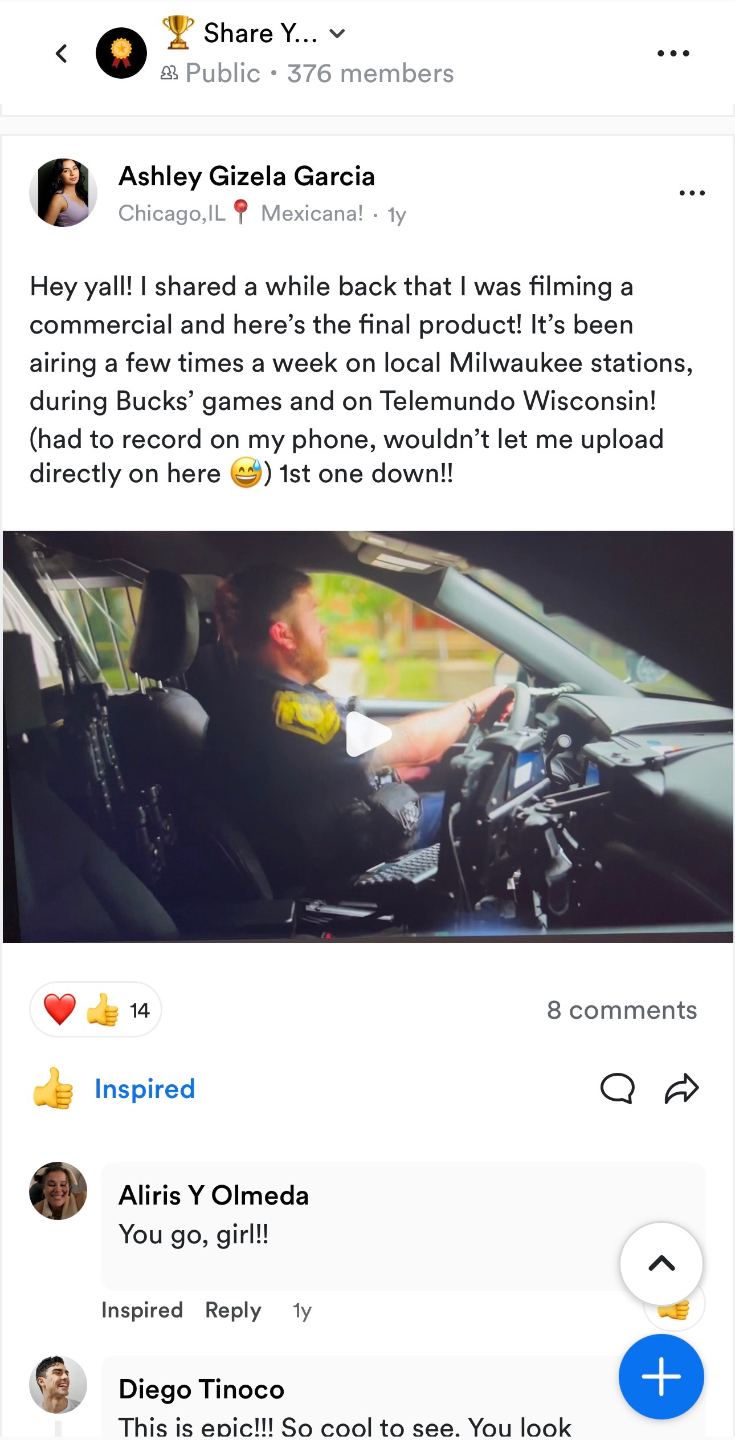Open the group's trophy ribbon avatar
The image size is (735, 1440).
coord(121,54)
